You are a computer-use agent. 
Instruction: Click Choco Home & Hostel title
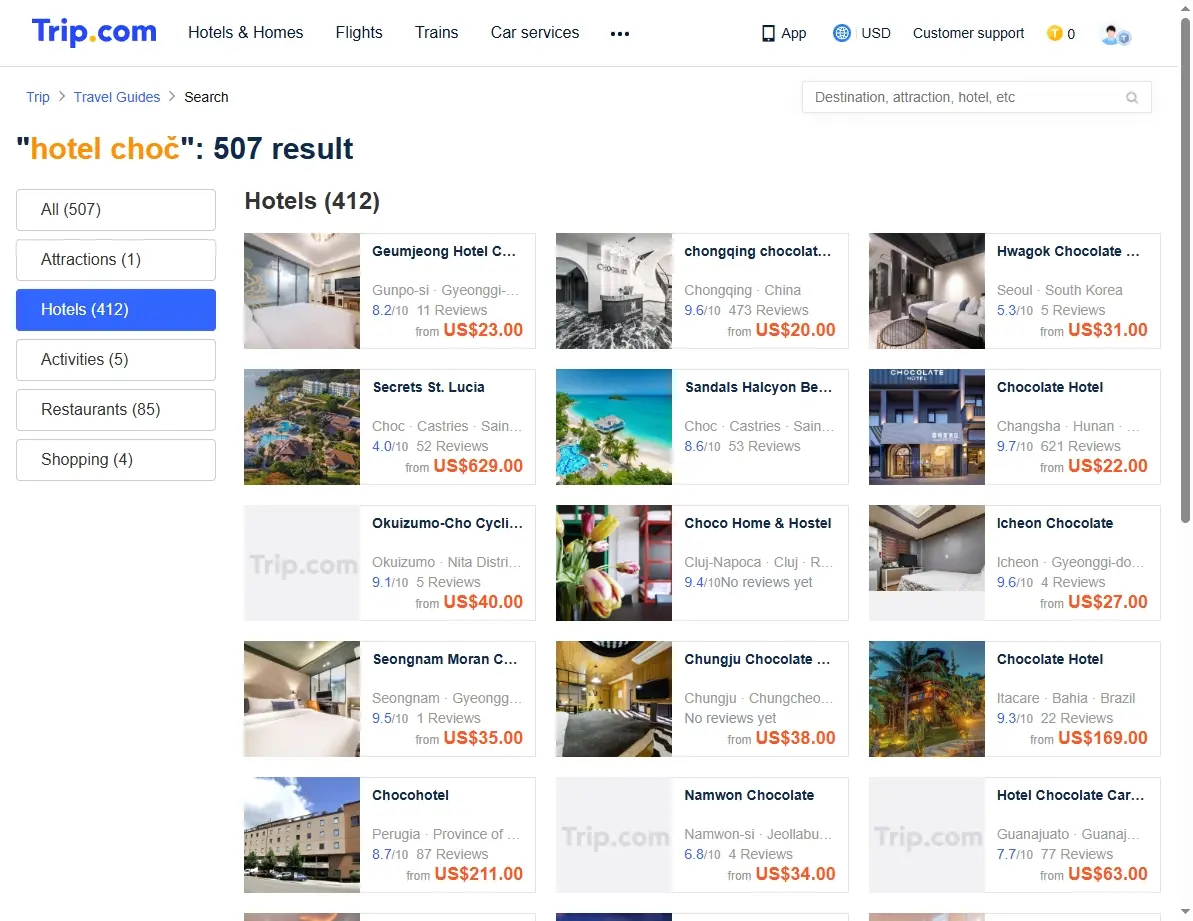point(758,523)
